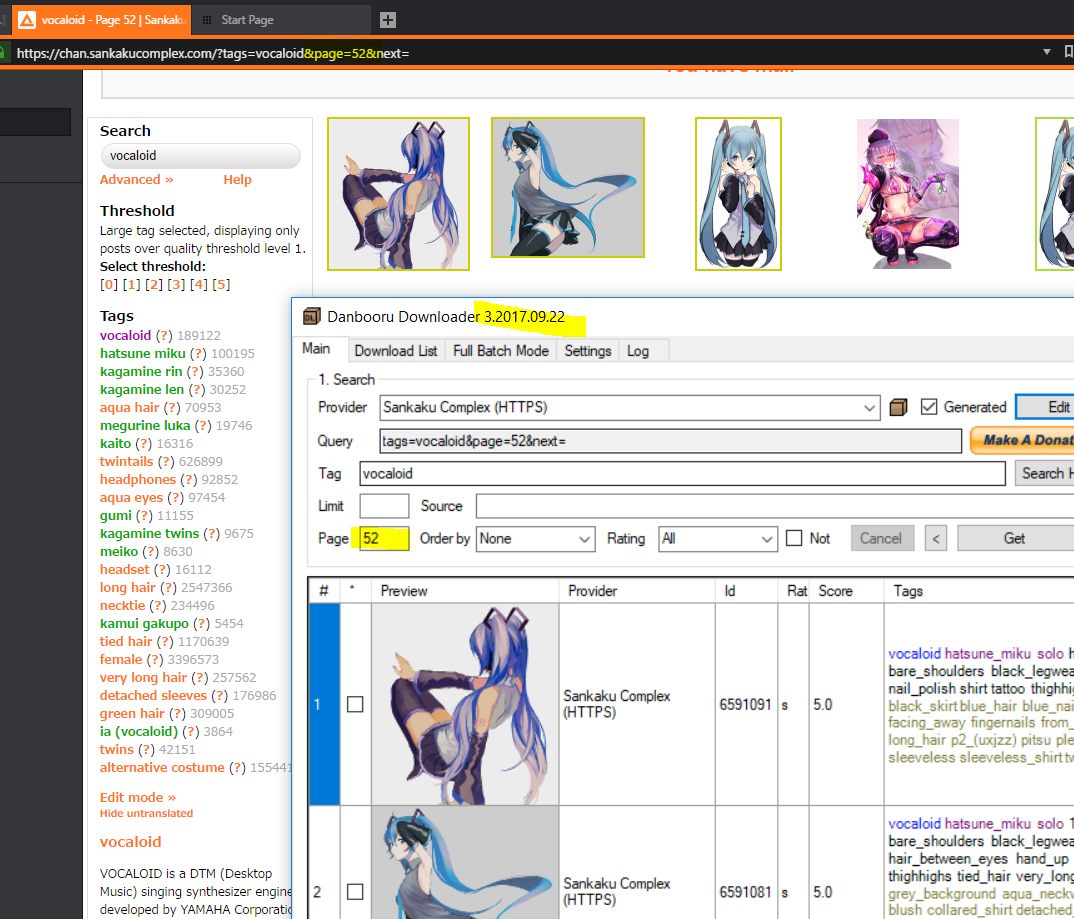Open the Order by dropdown

536,539
